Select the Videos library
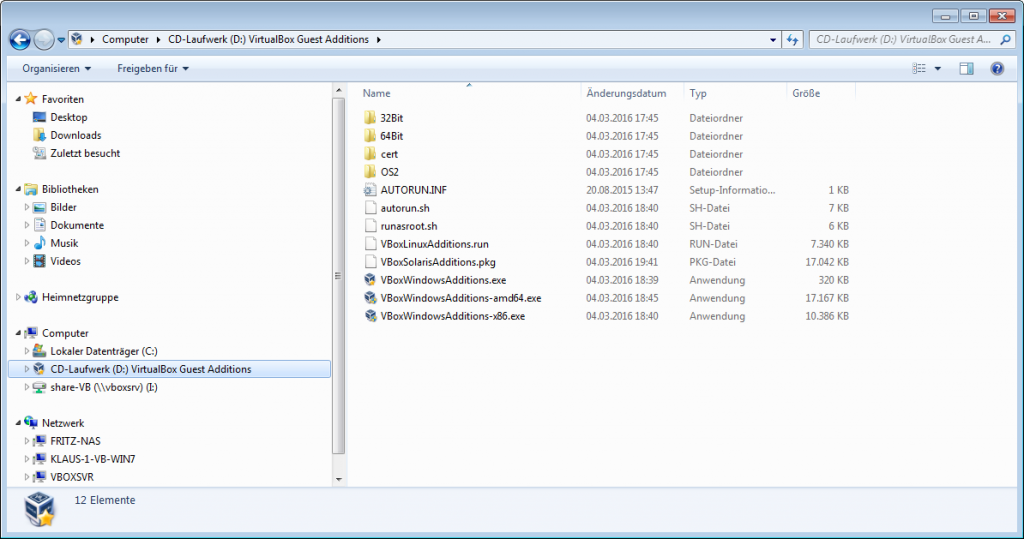 point(65,261)
